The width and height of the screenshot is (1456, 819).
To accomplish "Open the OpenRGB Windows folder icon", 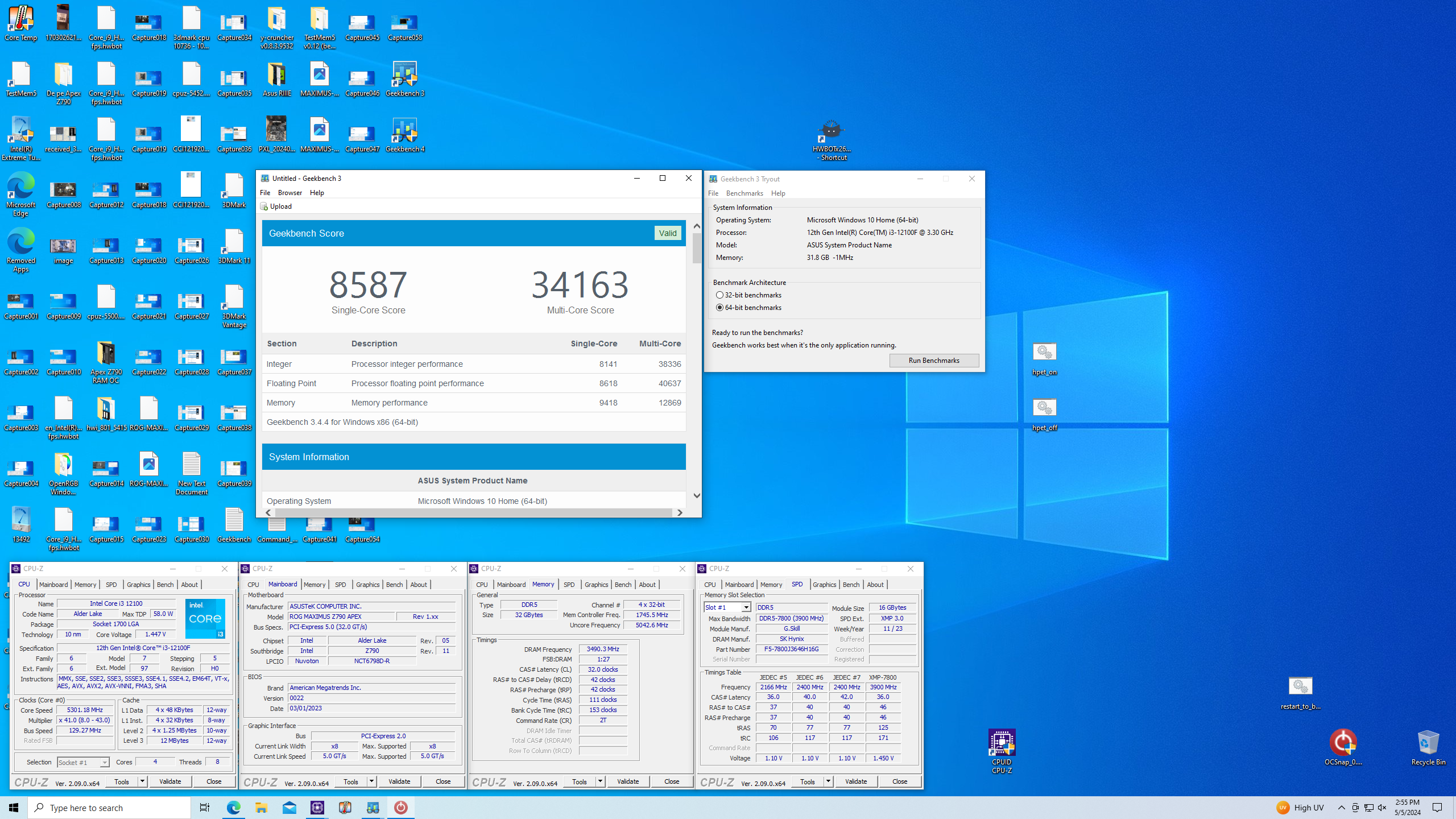I will pyautogui.click(x=63, y=473).
